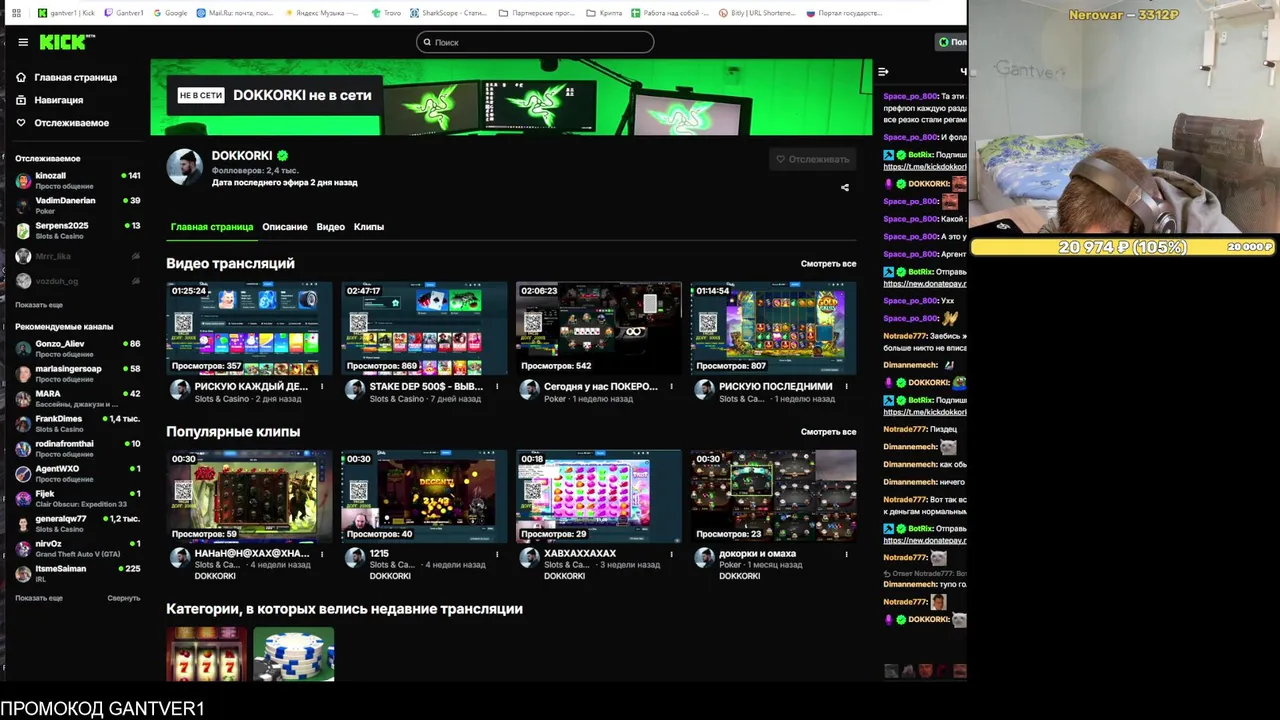Open options for РИСКУЮ КАЖДЫЙ ДЕ... video
The image size is (1280, 720).
pyautogui.click(x=322, y=386)
